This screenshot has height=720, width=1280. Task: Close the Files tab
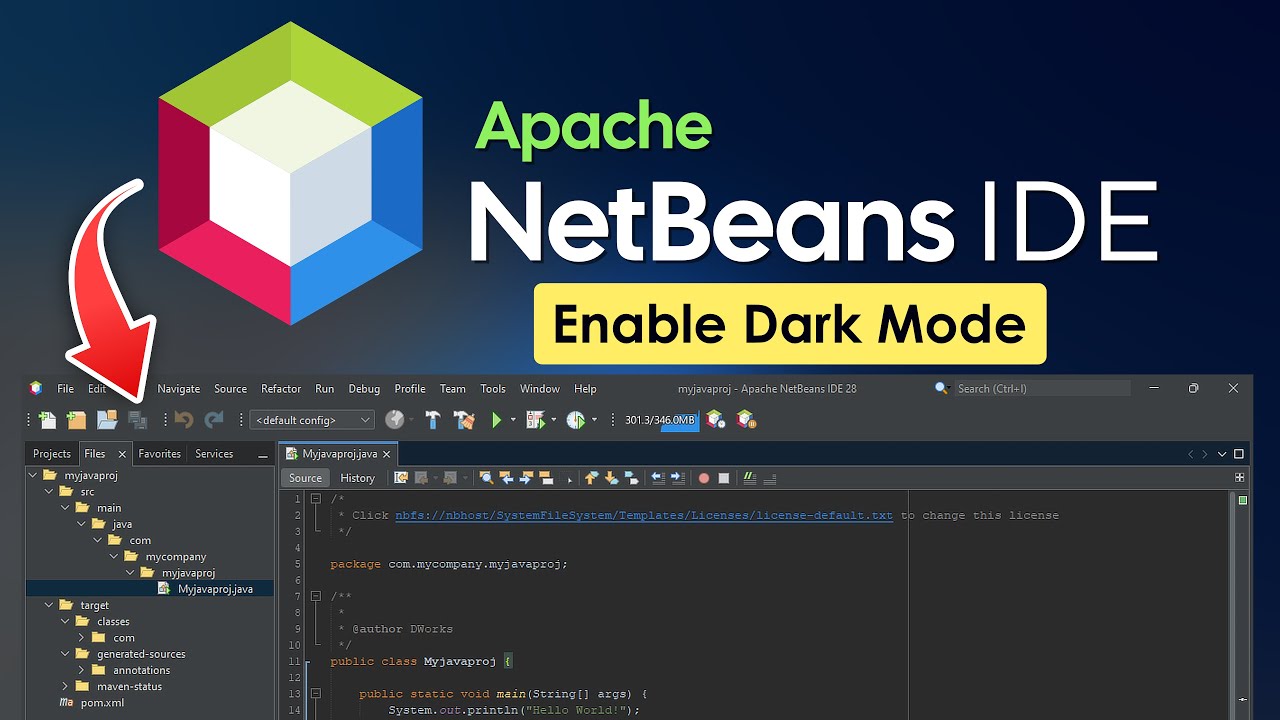(x=122, y=454)
